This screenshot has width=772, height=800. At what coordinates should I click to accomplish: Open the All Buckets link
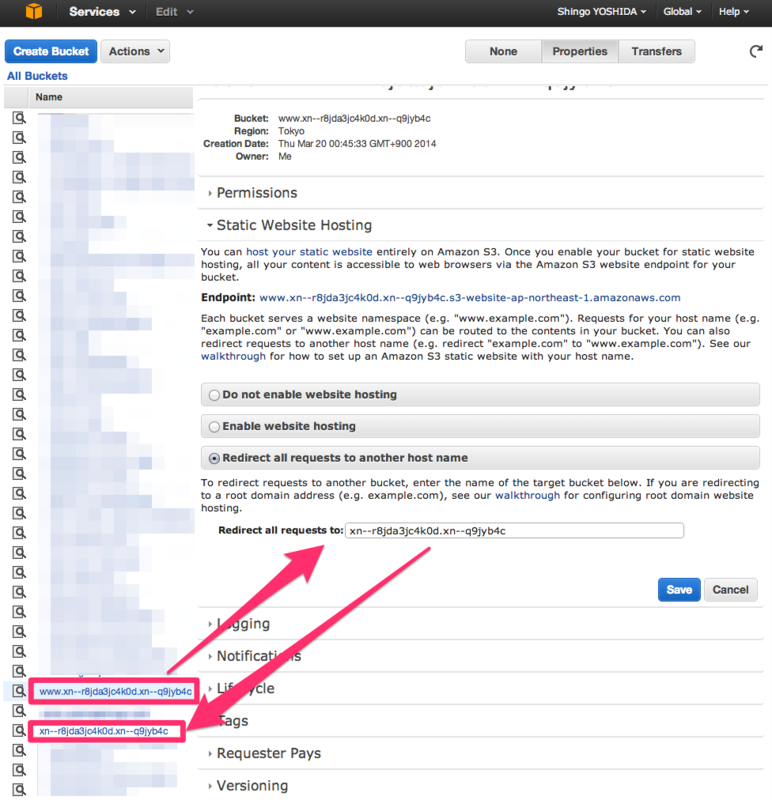coord(37,76)
